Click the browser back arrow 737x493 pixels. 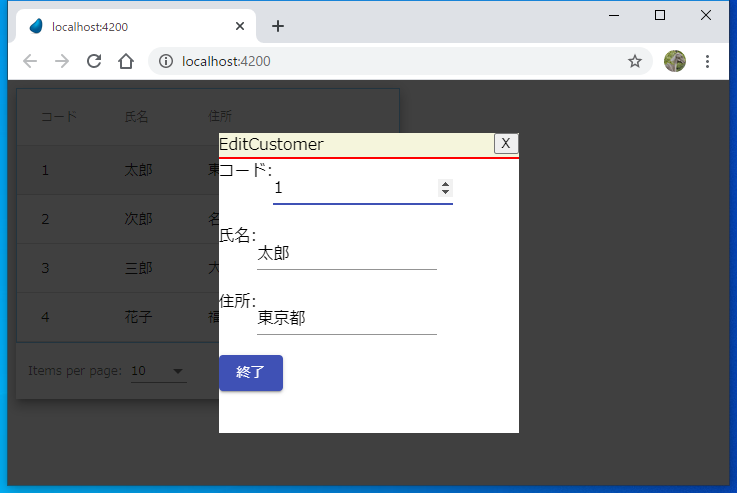pyautogui.click(x=30, y=61)
